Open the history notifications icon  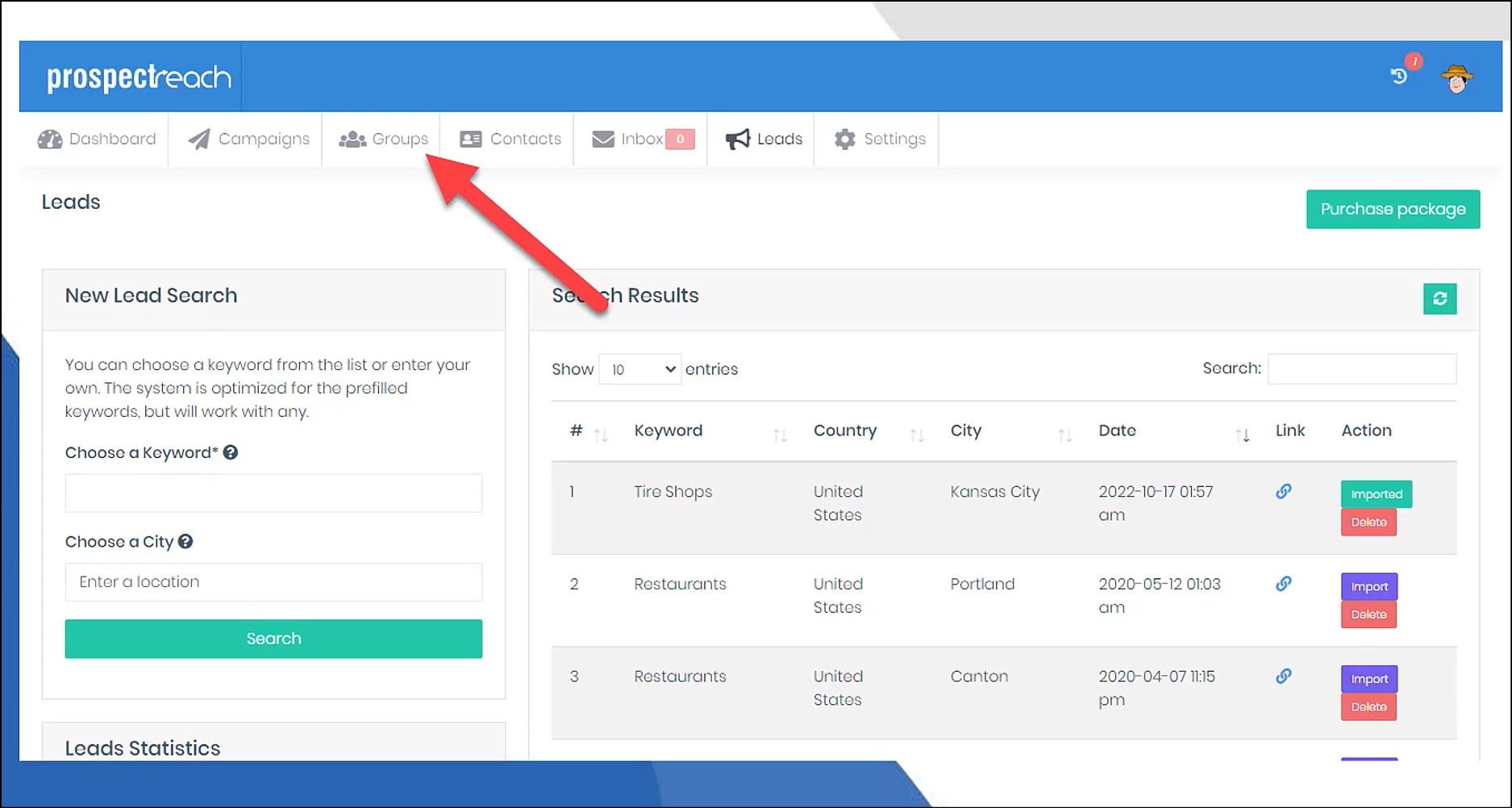(x=1399, y=75)
